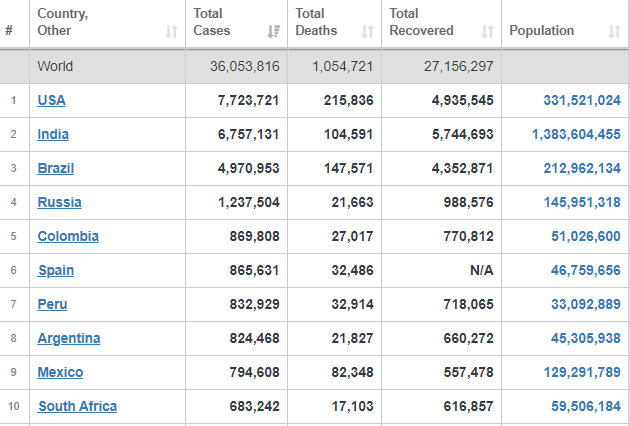Open the Colombia country link
The width and height of the screenshot is (630, 426).
pyautogui.click(x=68, y=236)
